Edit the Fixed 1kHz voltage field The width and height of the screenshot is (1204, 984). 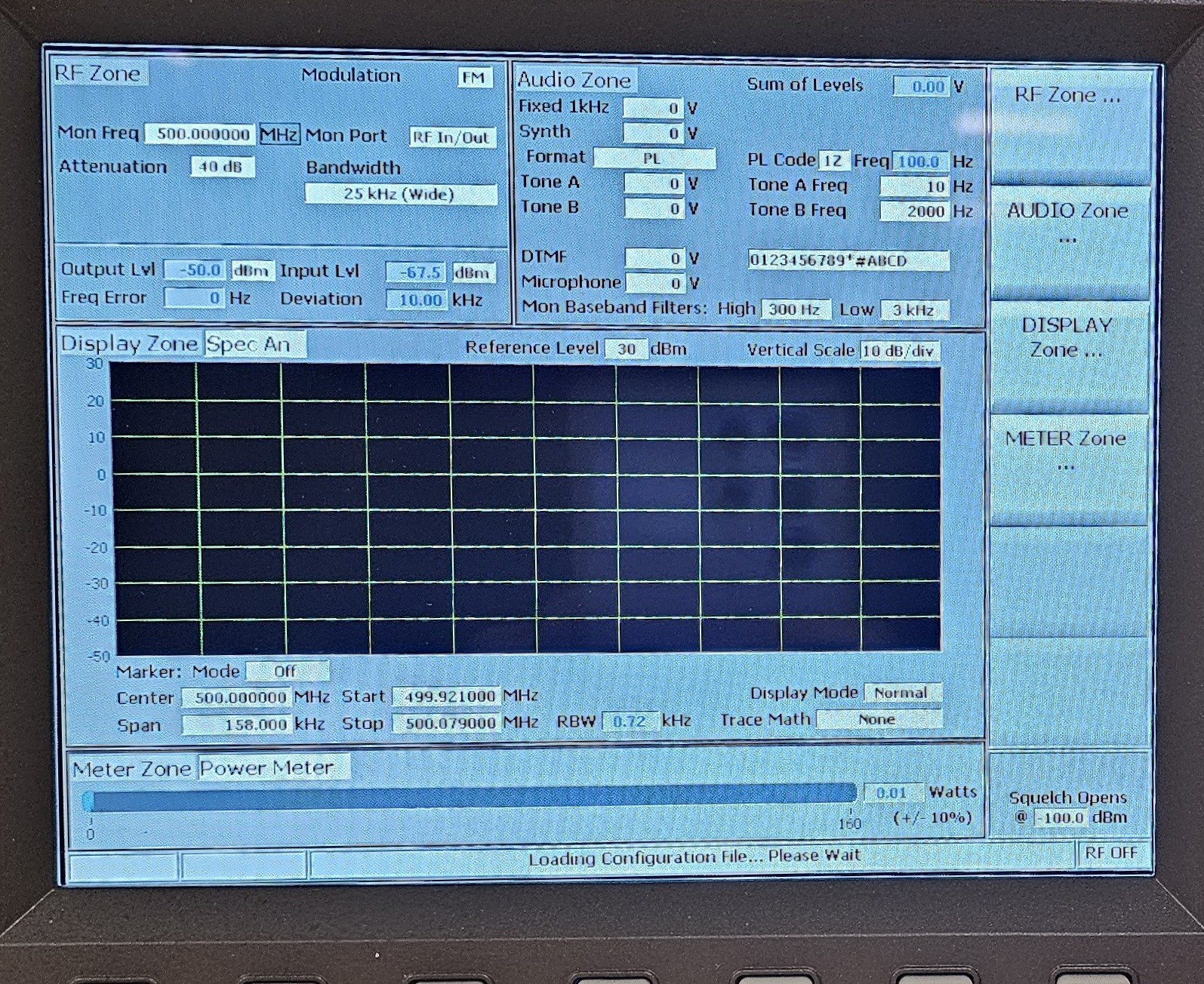tap(654, 108)
